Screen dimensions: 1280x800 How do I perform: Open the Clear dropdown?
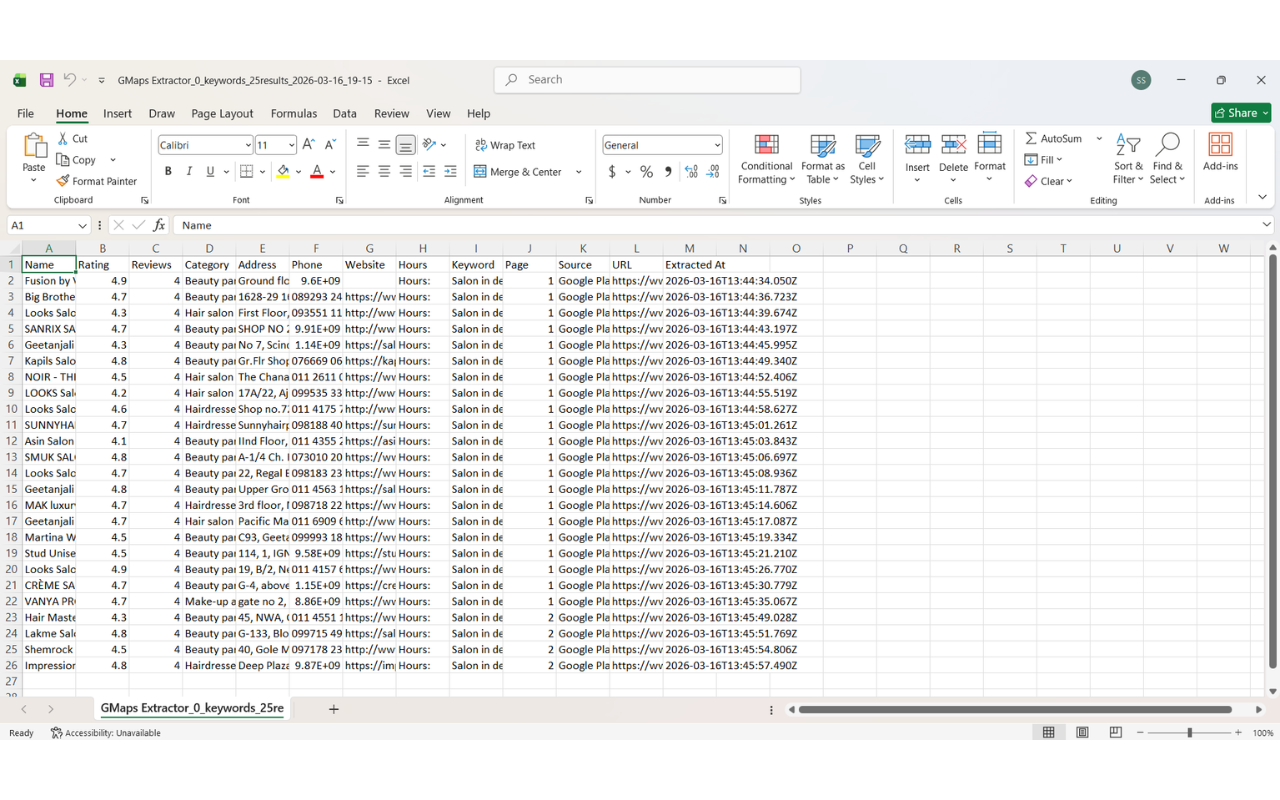tap(1048, 181)
